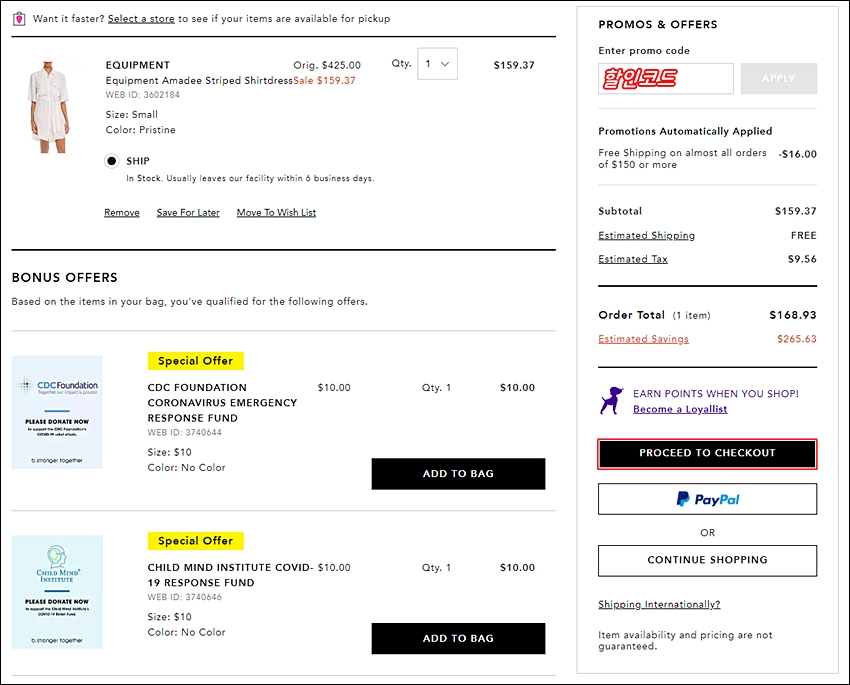850x685 pixels.
Task: Open the CDC Foundation donation thumbnail
Action: click(57, 412)
